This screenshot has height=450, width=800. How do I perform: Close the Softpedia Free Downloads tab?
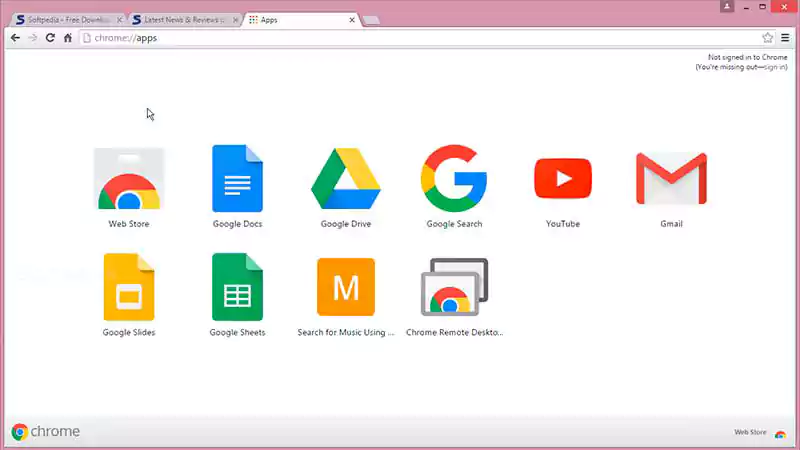pos(119,20)
